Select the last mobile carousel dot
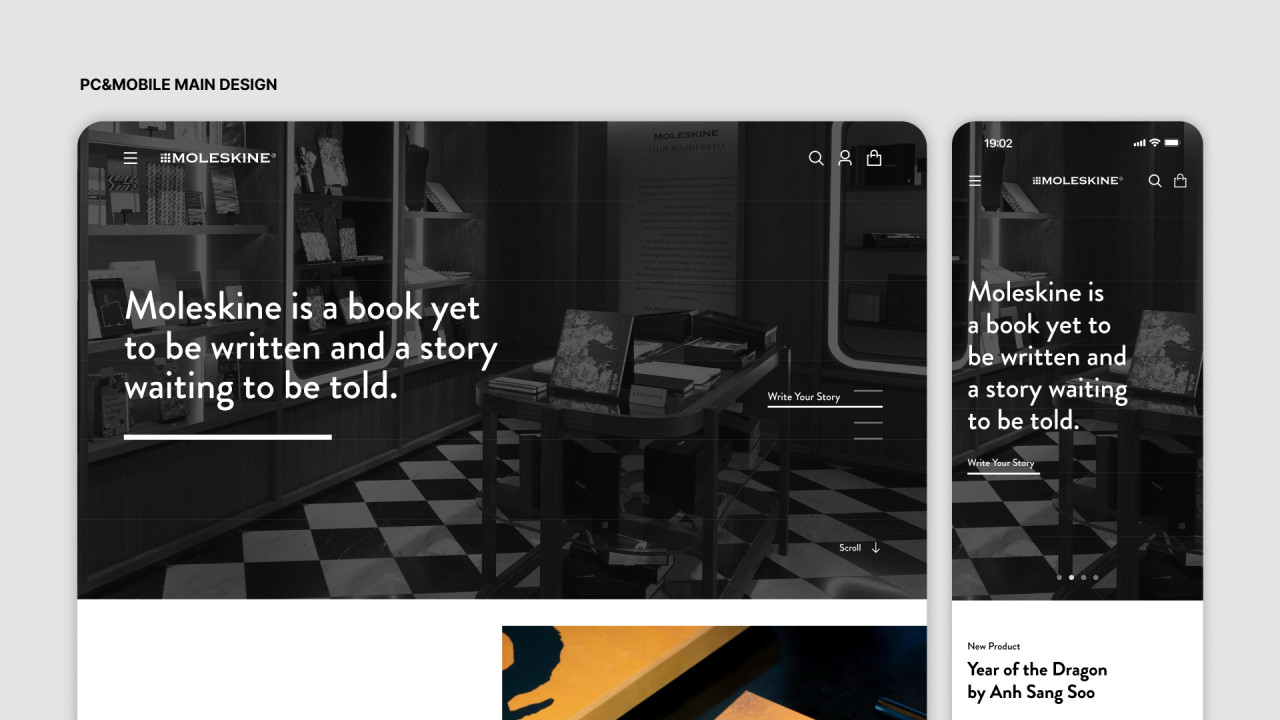This screenshot has height=720, width=1280. coord(1095,577)
